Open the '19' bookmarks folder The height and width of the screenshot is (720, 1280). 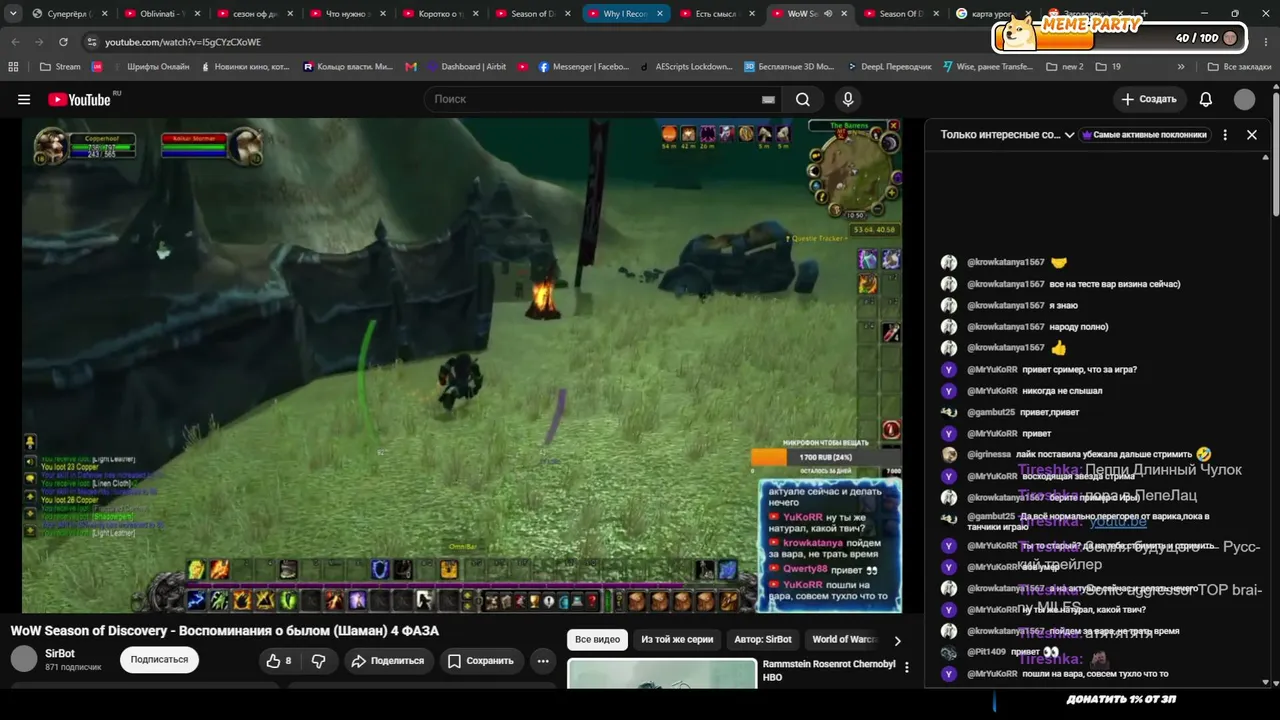[1108, 67]
